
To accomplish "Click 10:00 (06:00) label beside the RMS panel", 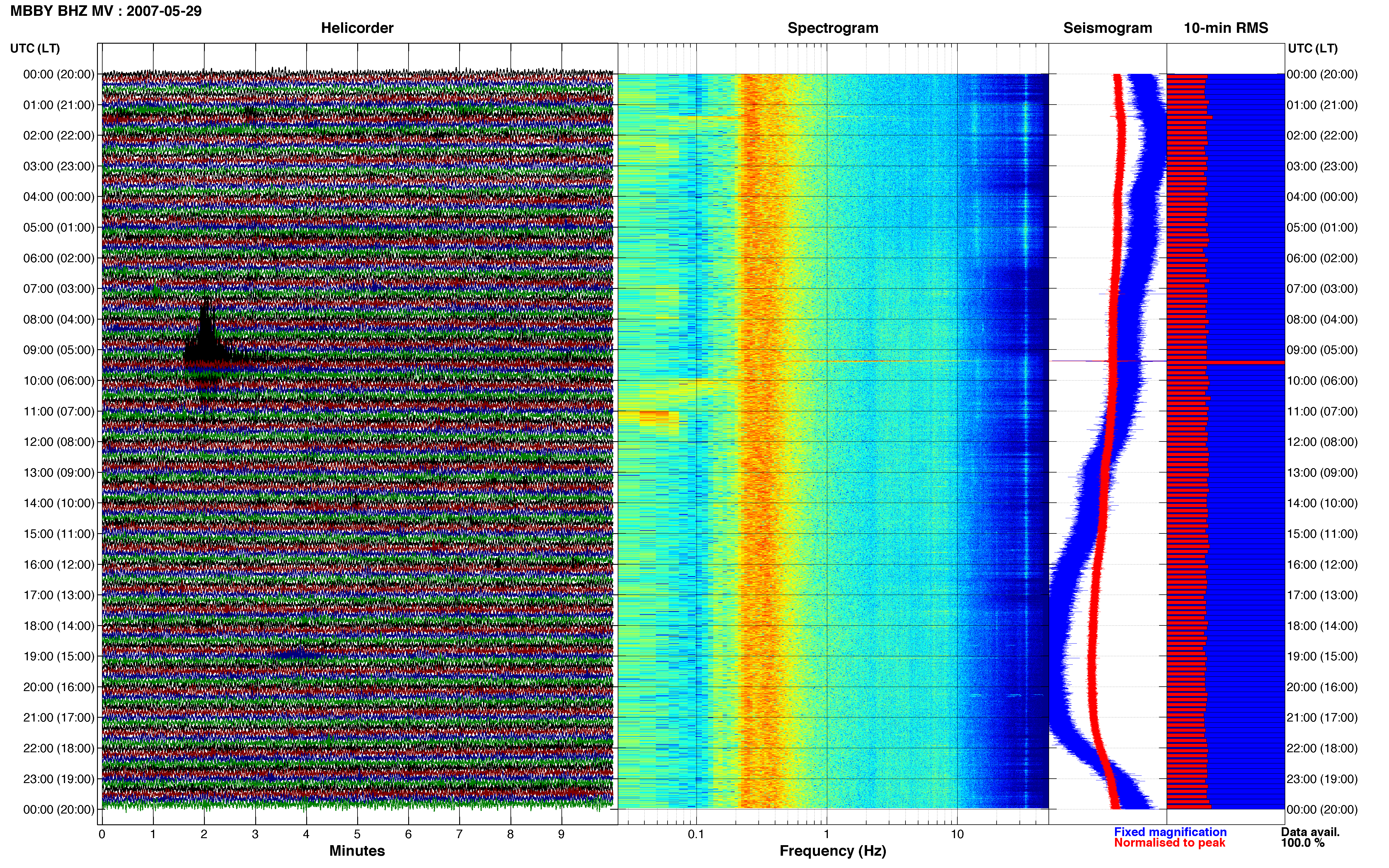I will 1322,381.
